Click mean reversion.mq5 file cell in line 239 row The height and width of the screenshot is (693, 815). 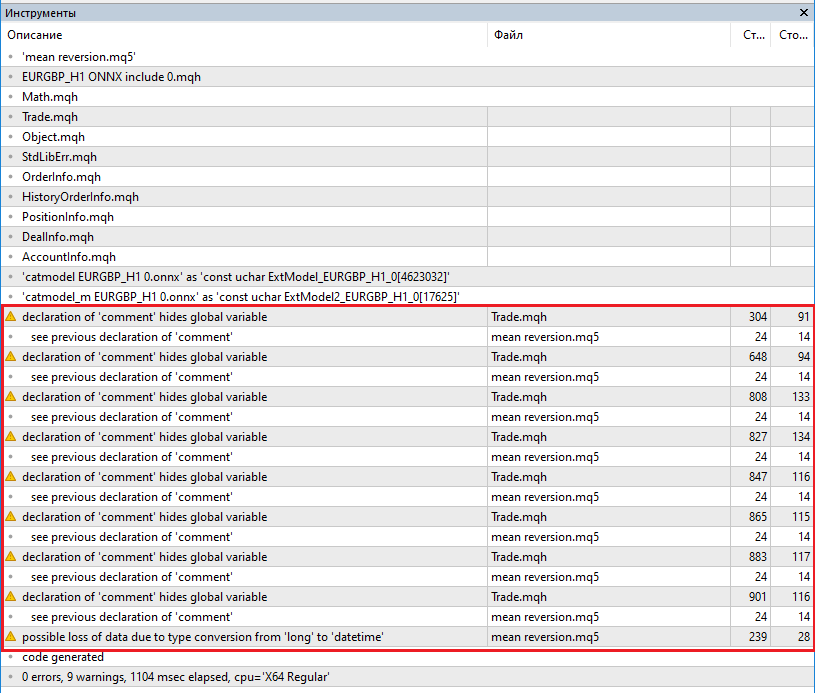(x=609, y=637)
